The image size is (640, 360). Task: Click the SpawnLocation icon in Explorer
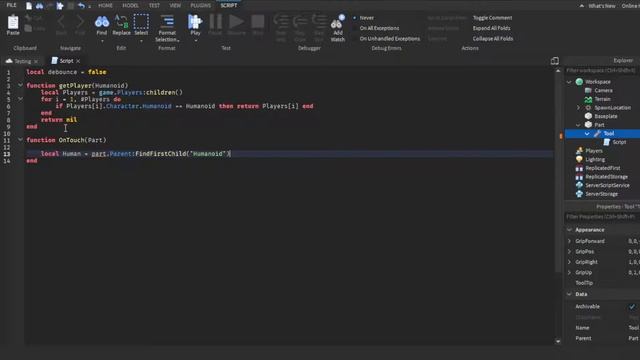588,108
